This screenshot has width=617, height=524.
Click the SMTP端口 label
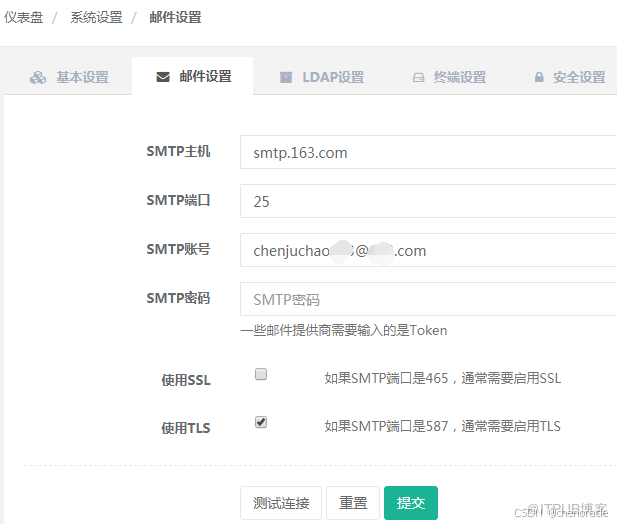coord(178,200)
